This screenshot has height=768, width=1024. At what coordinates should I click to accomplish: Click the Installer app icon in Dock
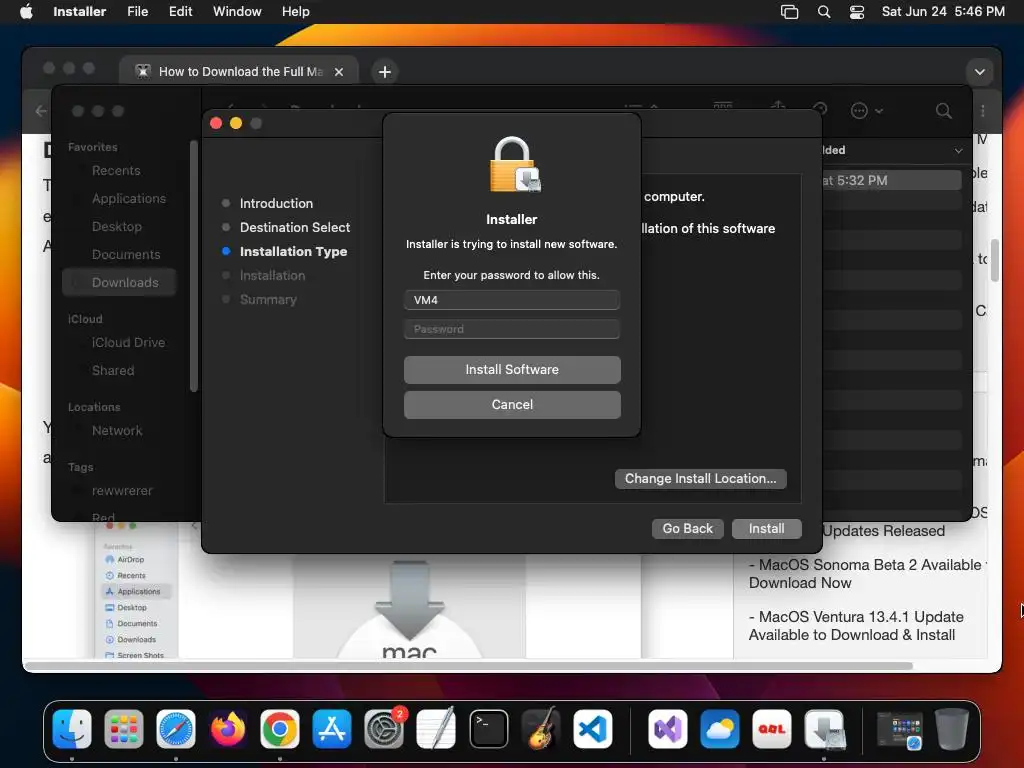tap(824, 728)
